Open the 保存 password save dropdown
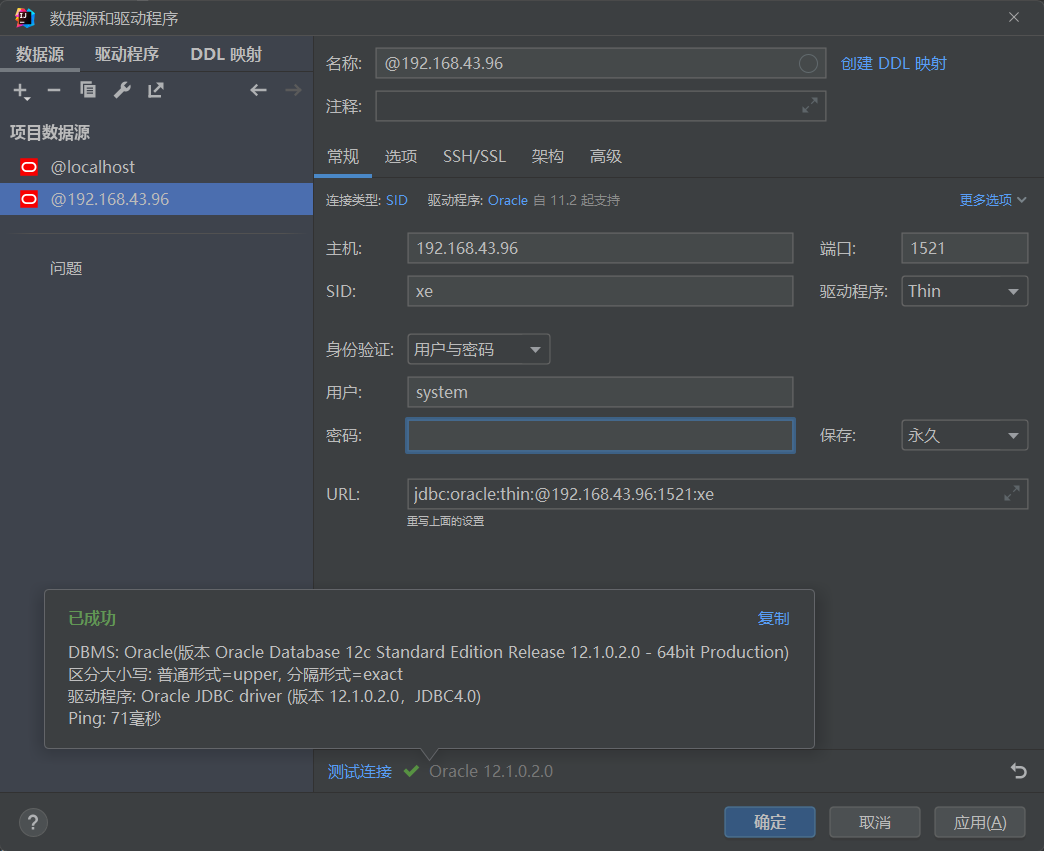This screenshot has height=851, width=1044. [x=964, y=436]
